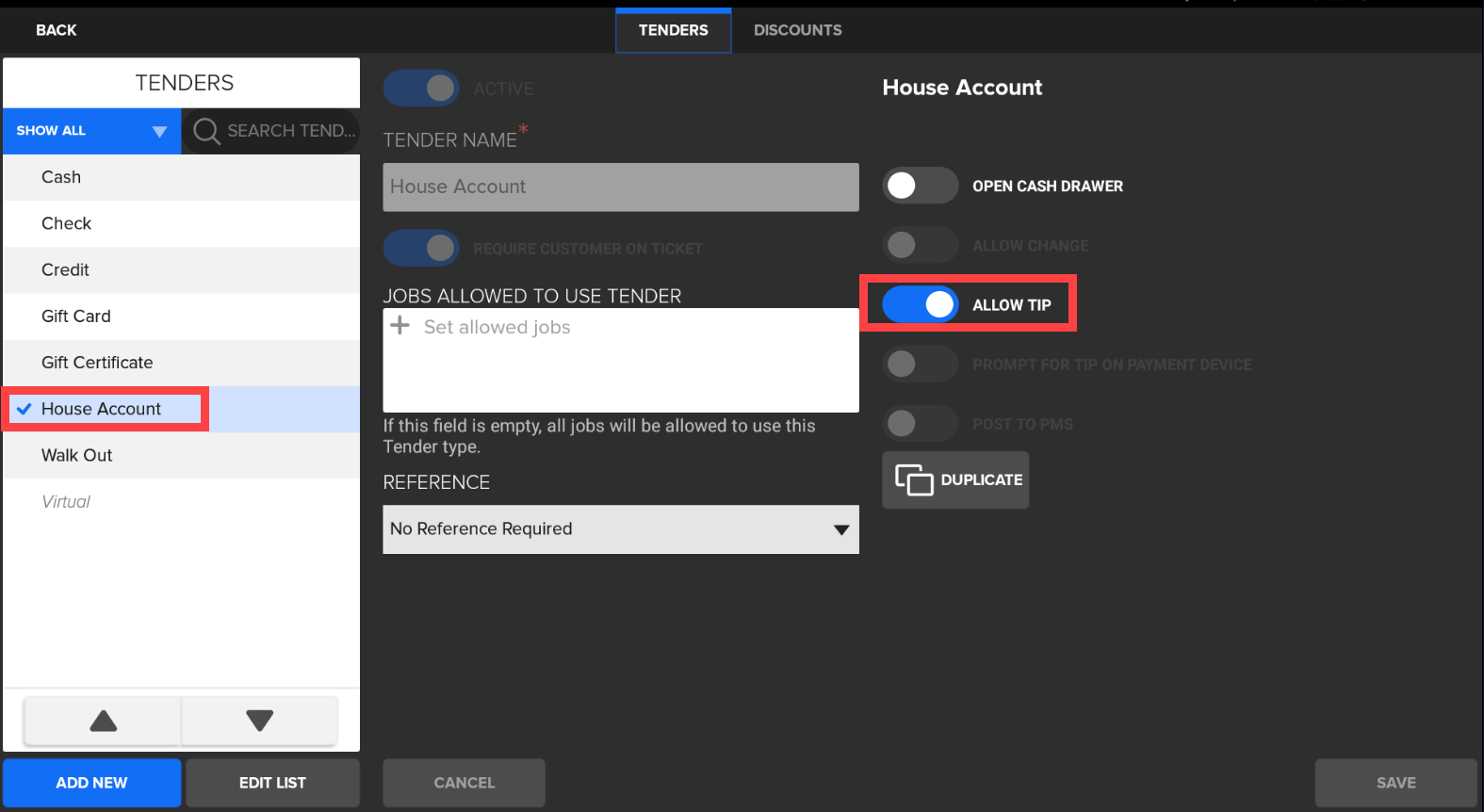This screenshot has width=1484, height=812.
Task: Select the Tenders tab
Action: click(x=673, y=30)
